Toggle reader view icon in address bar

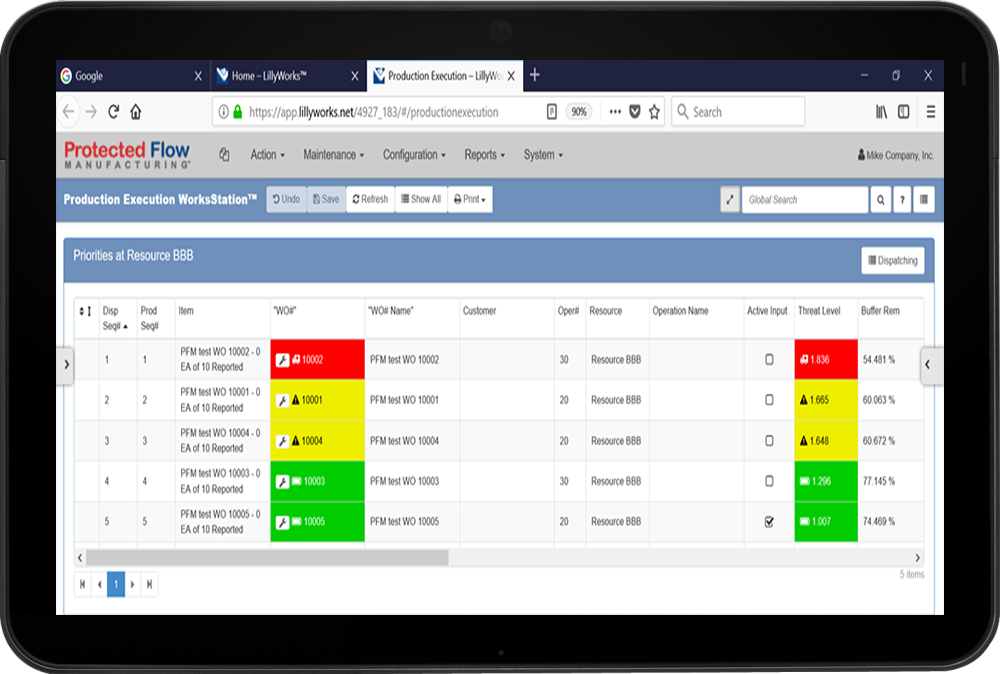(552, 112)
